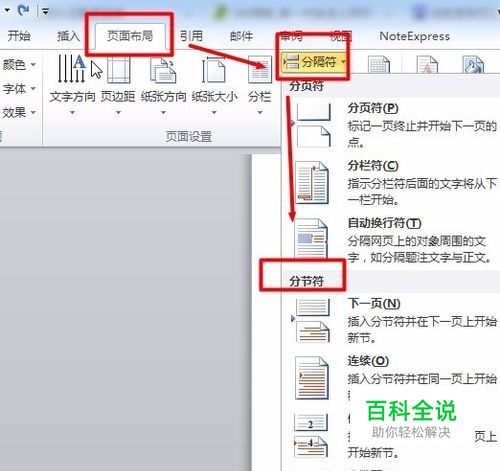The height and width of the screenshot is (471, 500).
Task: Select 连续(O) continuous section break
Action: coord(391,378)
